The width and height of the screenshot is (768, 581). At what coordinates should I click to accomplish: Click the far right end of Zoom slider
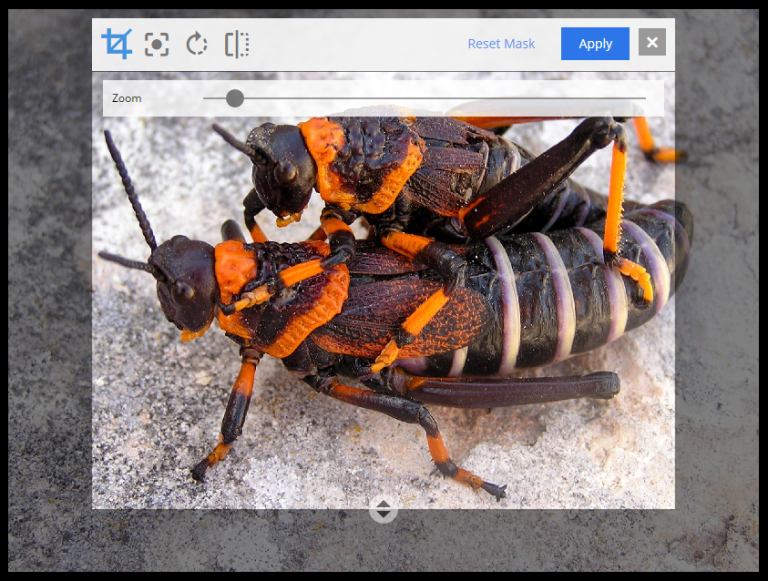(x=644, y=98)
